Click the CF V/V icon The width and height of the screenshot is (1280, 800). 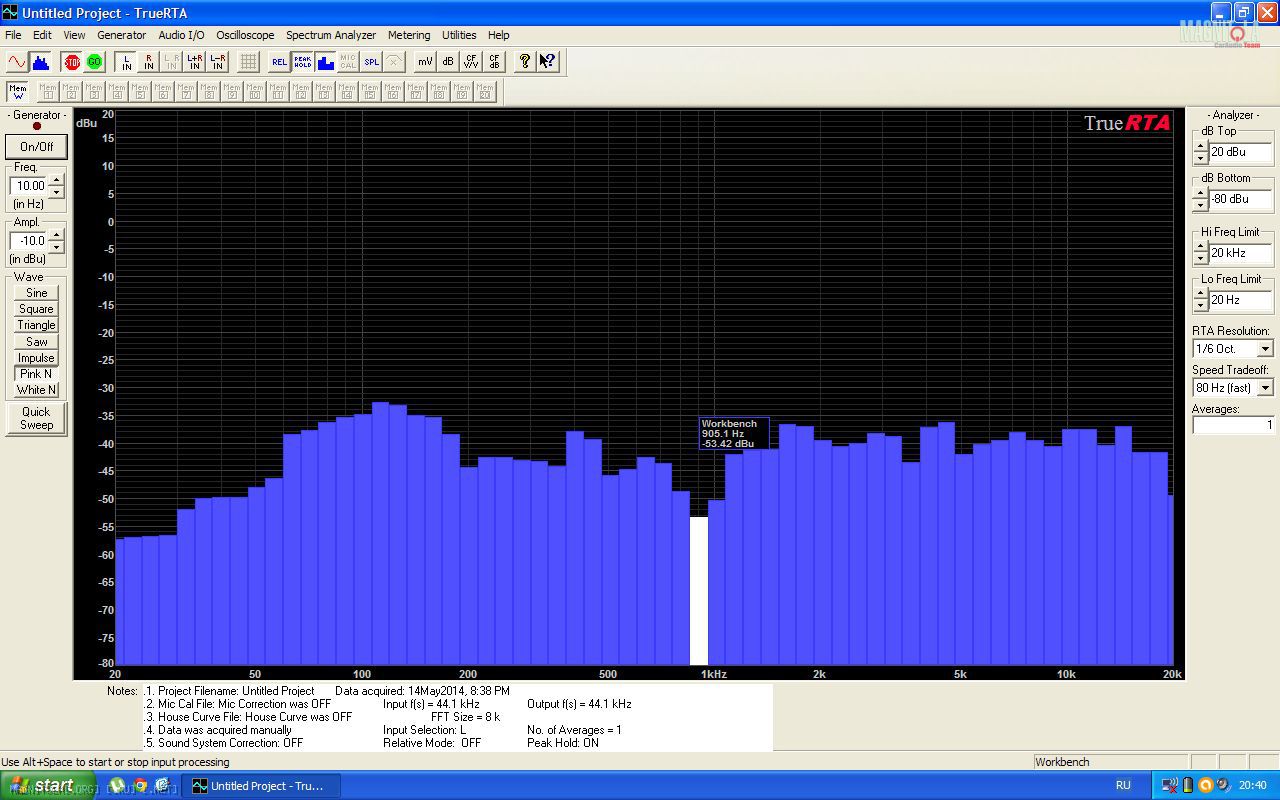coord(471,62)
